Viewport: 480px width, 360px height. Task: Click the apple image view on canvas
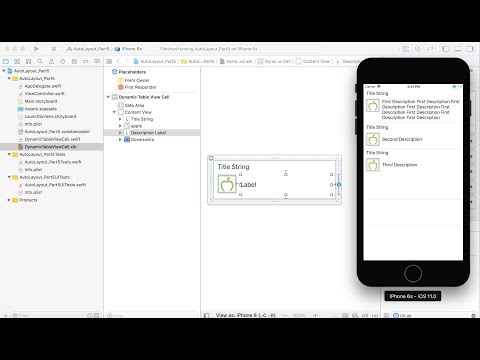(227, 184)
